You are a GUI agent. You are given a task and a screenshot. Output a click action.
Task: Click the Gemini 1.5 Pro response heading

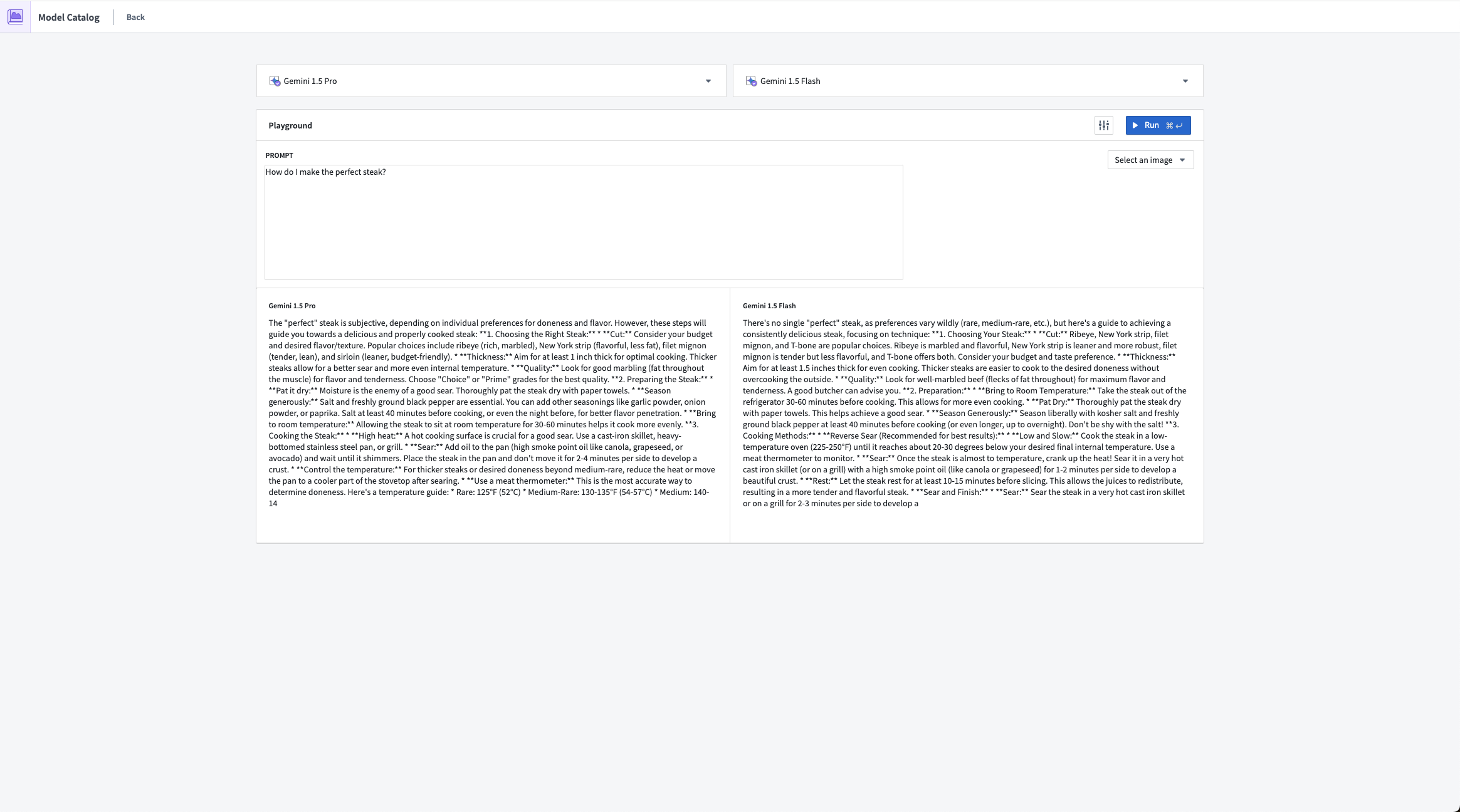click(x=292, y=306)
